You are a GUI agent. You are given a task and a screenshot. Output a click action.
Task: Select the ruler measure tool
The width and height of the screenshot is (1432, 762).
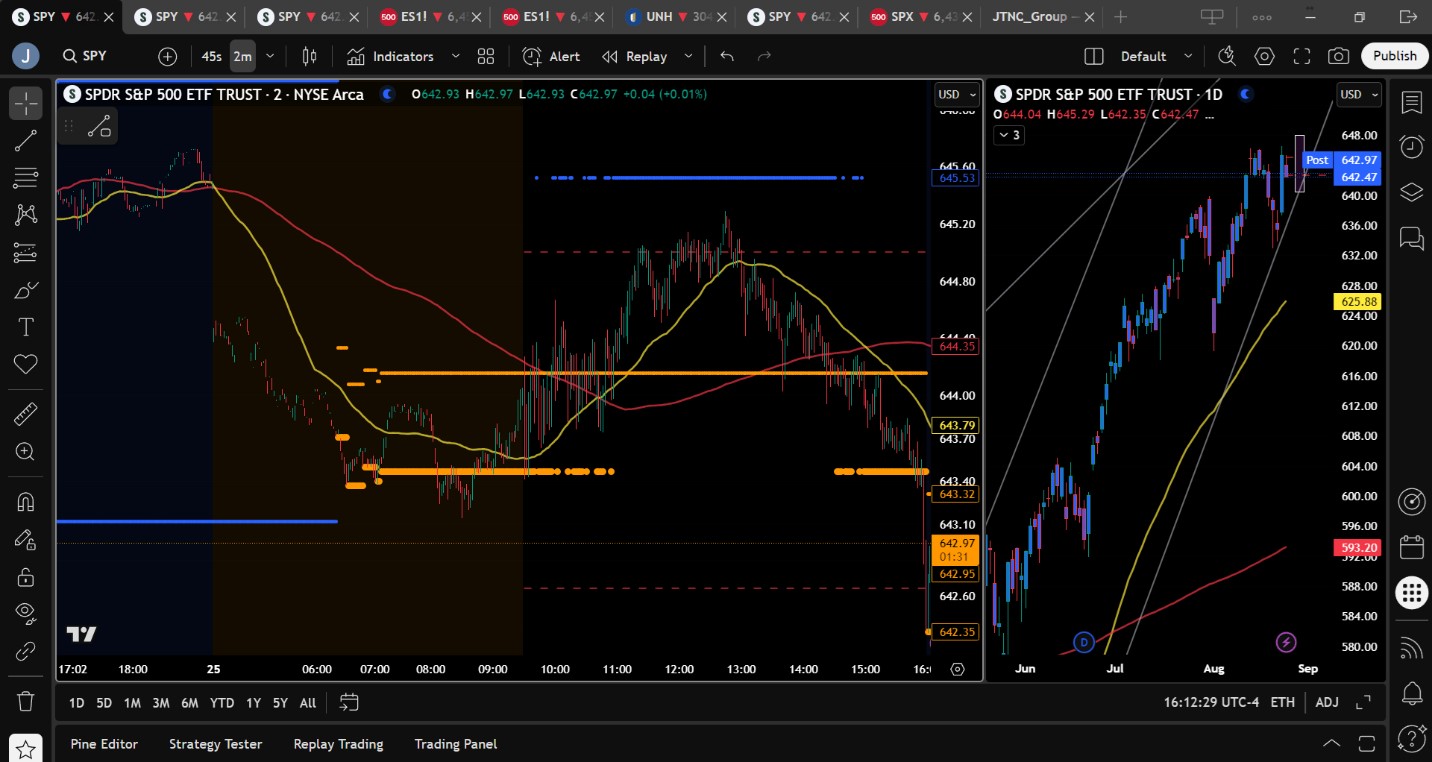(26, 413)
